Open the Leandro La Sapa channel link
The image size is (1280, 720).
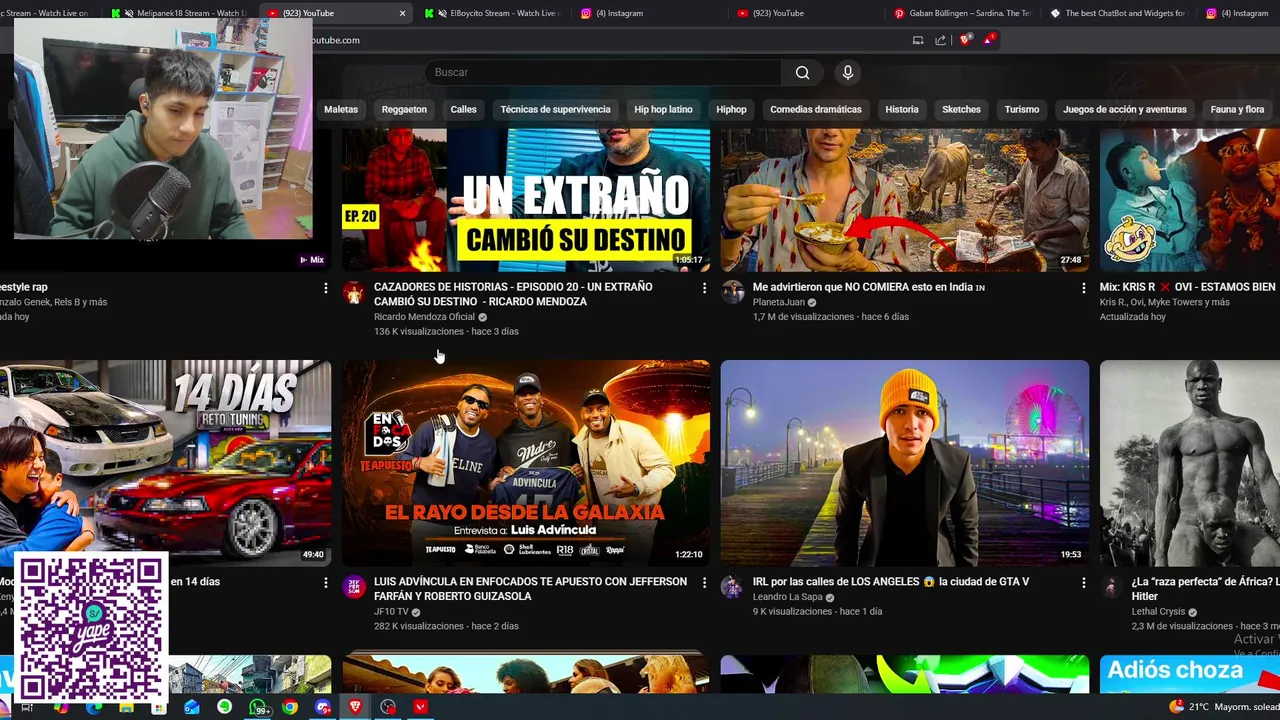pos(787,597)
